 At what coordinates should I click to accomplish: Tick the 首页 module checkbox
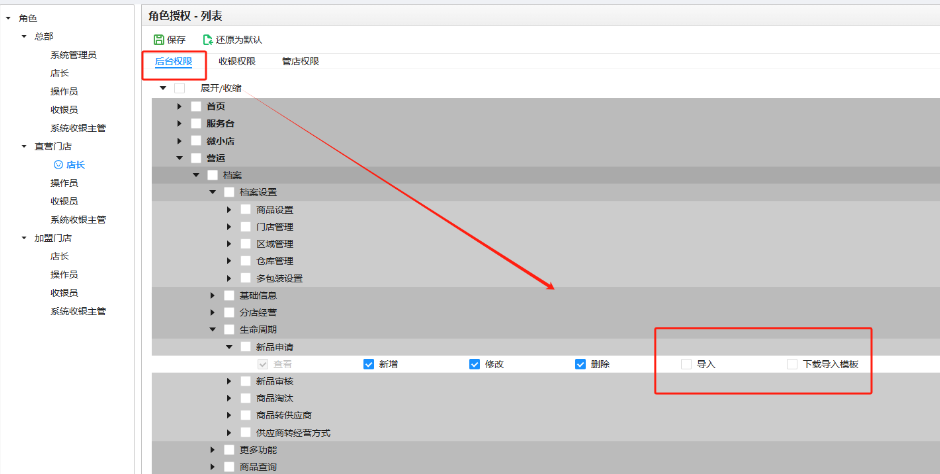pyautogui.click(x=196, y=107)
